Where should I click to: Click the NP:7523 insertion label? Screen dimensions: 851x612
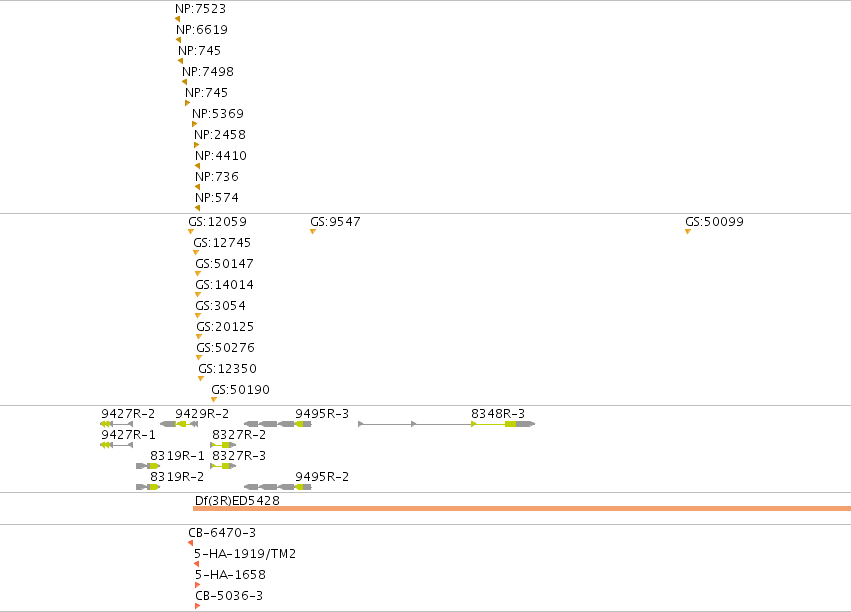point(200,9)
